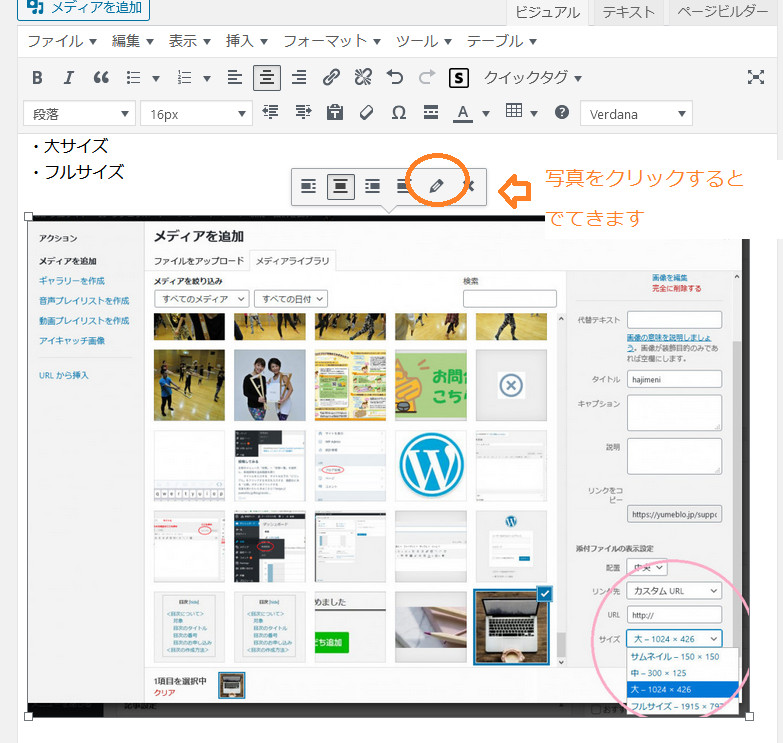
Task: Expand the bulleted list style arrow
Action: coord(156,78)
